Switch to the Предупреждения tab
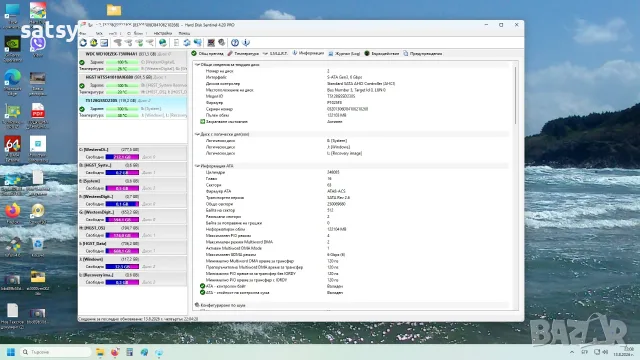The width and height of the screenshot is (640, 360). pos(422,53)
